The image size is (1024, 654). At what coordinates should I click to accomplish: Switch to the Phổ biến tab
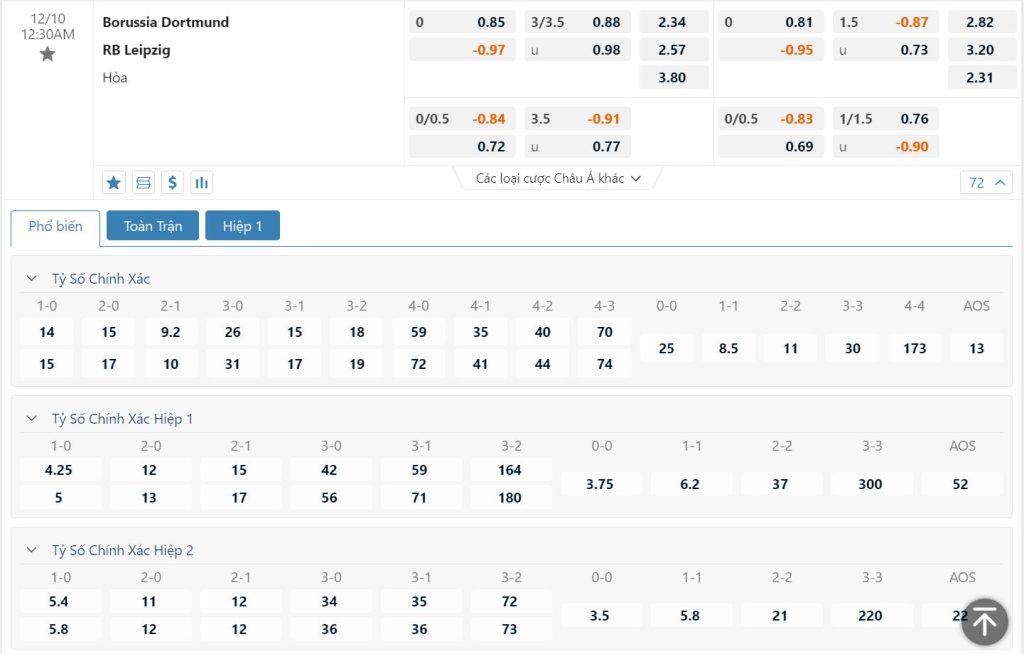point(56,227)
